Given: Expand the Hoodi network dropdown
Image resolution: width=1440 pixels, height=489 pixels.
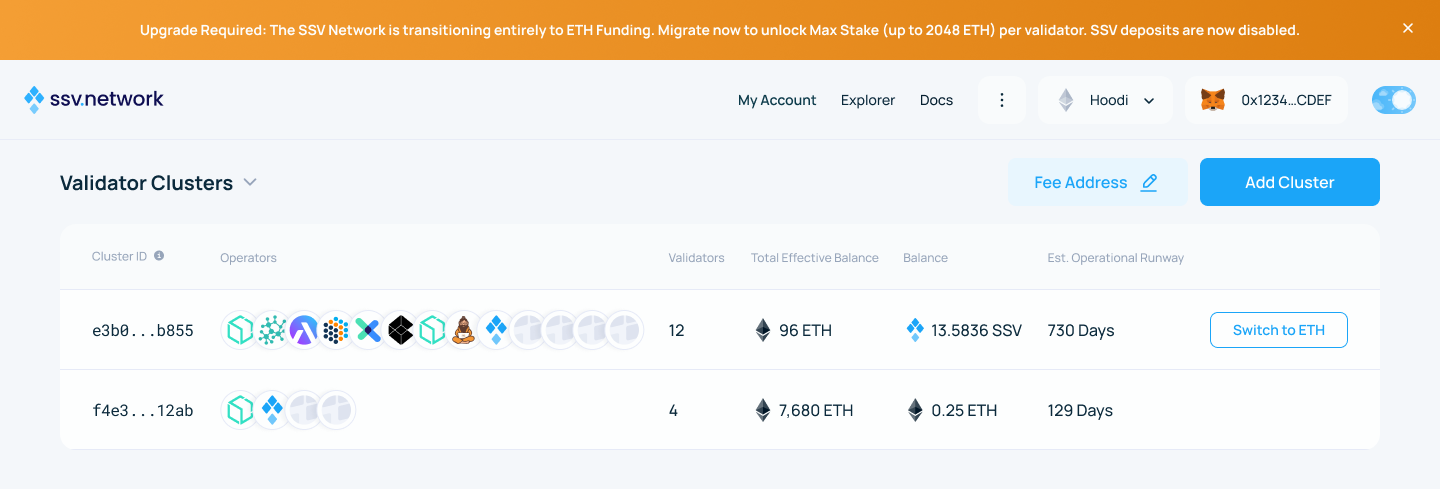Looking at the screenshot, I should click(x=1106, y=100).
